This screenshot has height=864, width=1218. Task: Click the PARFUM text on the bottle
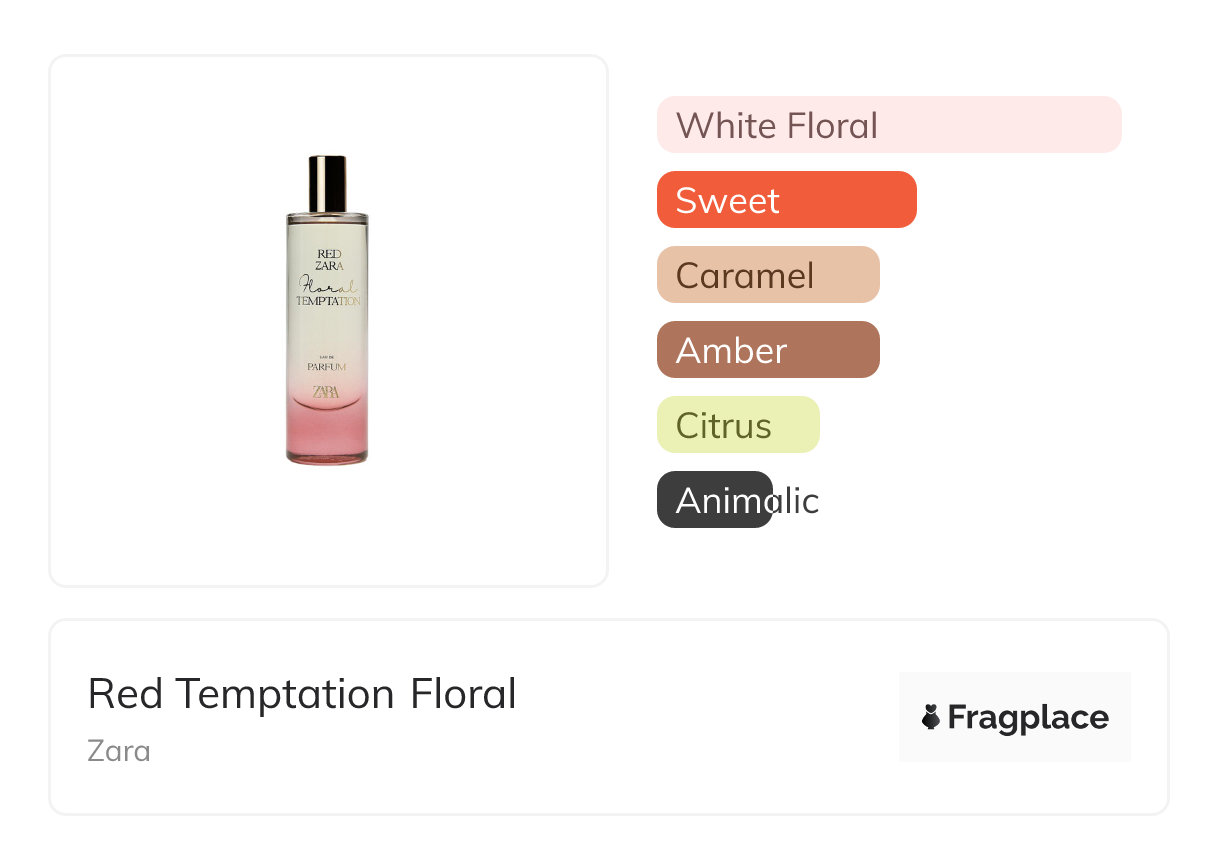coord(327,367)
